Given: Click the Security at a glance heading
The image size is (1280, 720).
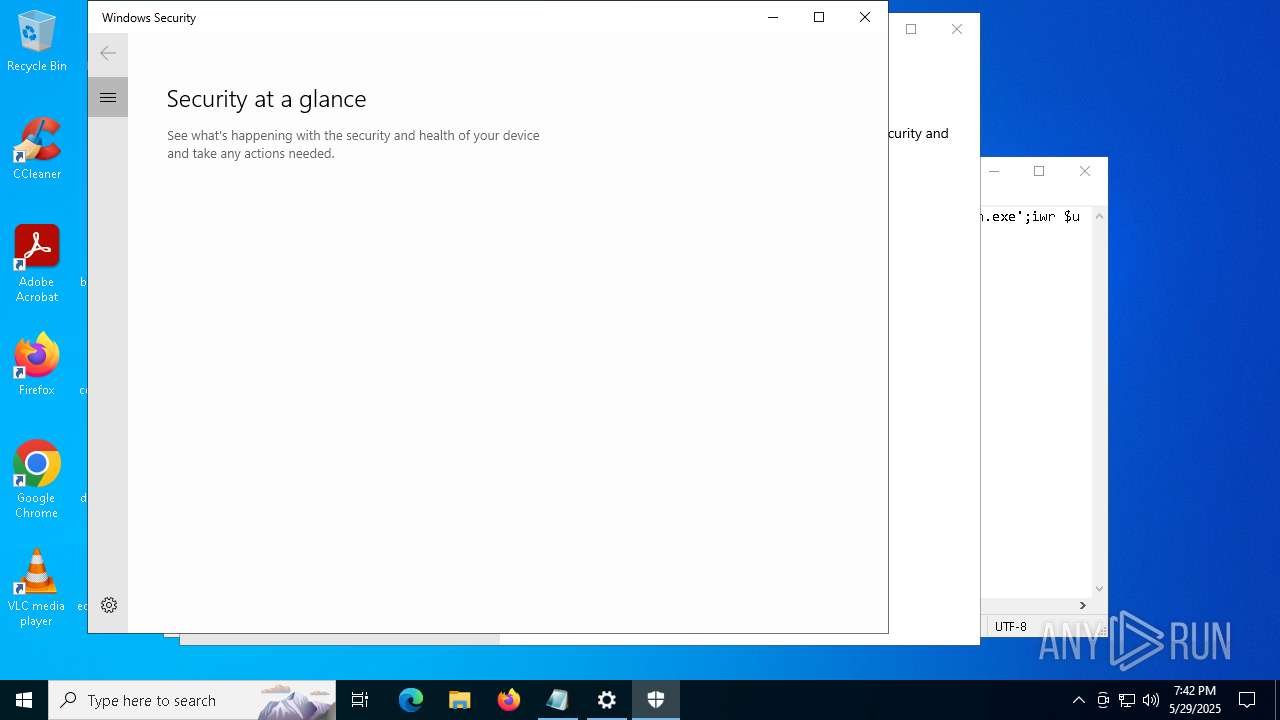Looking at the screenshot, I should click(x=267, y=99).
